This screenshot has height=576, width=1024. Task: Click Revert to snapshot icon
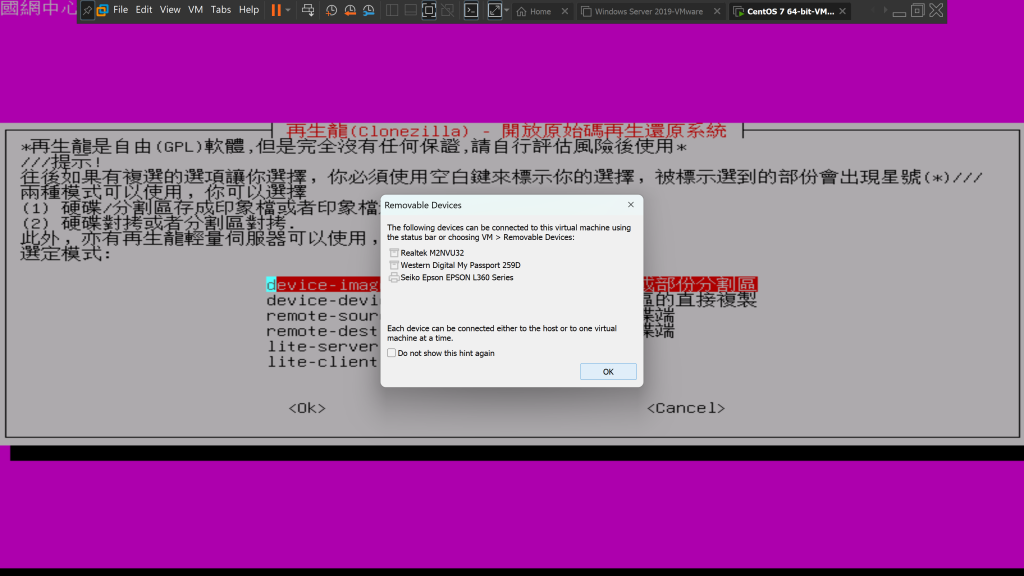click(x=350, y=10)
